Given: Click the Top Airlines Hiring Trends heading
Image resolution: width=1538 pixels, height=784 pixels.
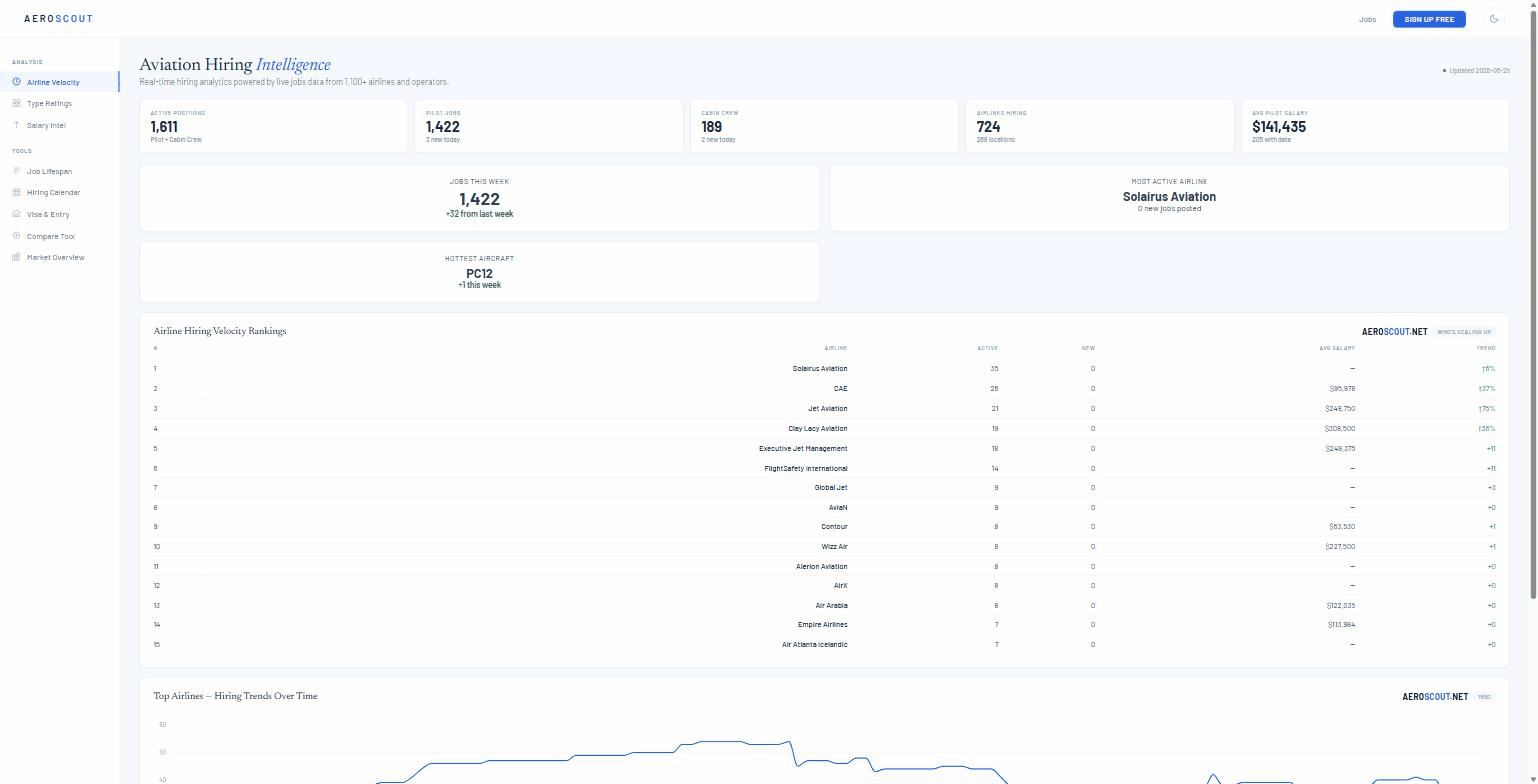Looking at the screenshot, I should point(235,696).
